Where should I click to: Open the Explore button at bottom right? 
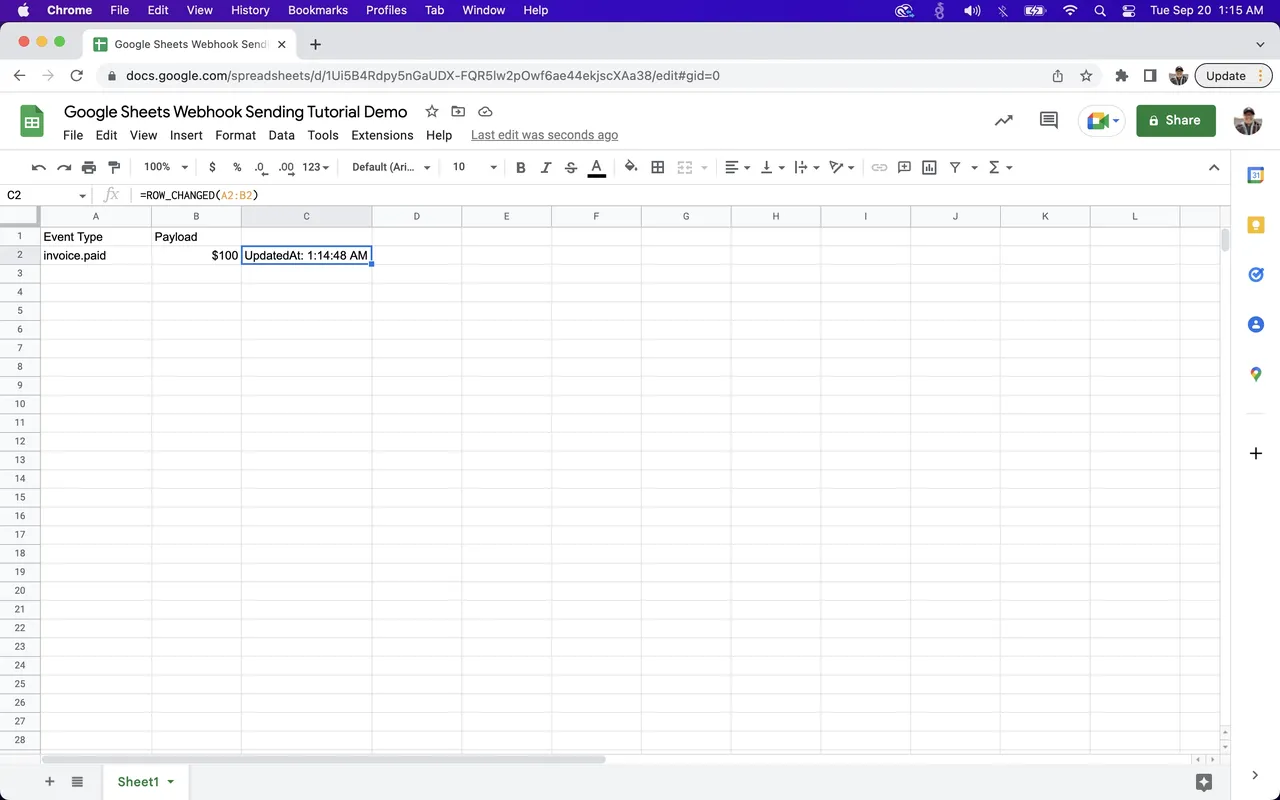[x=1204, y=782]
